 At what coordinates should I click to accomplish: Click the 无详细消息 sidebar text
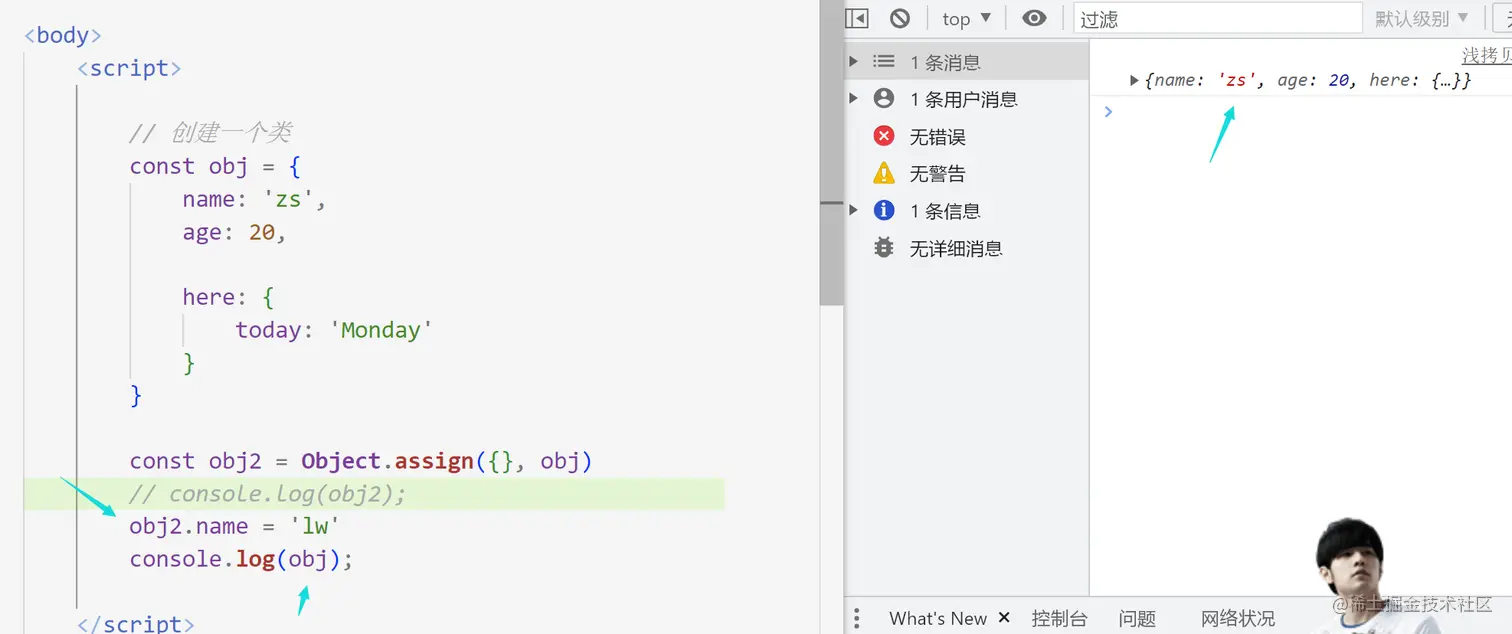[956, 249]
